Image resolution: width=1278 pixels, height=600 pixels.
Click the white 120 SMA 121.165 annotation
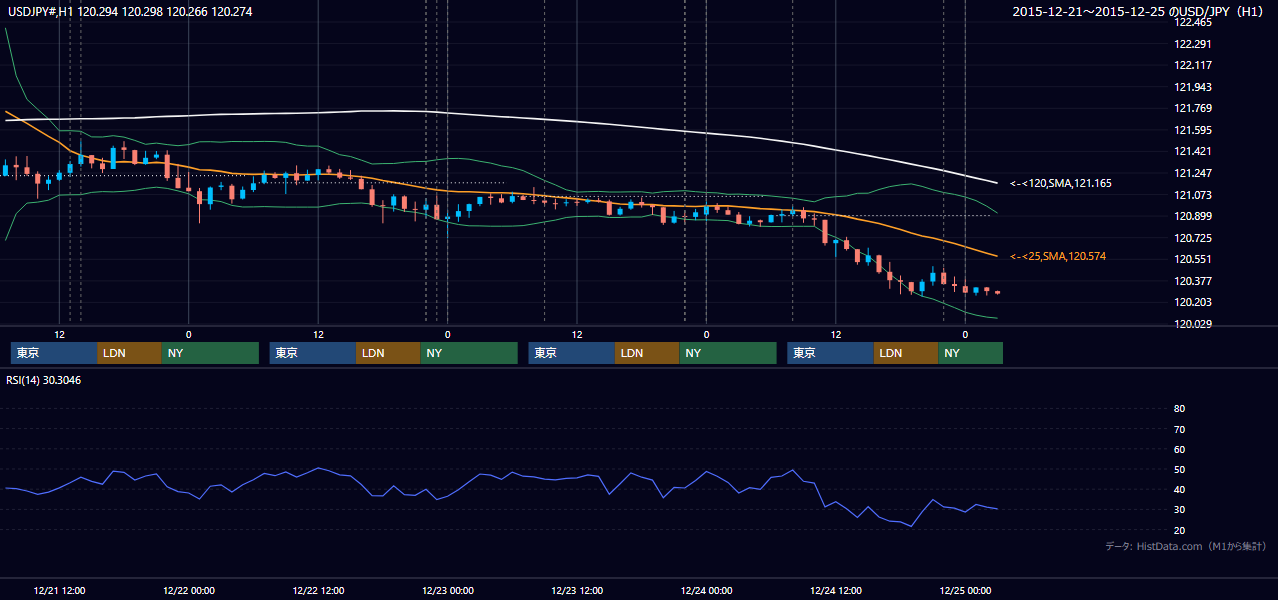pos(1061,184)
